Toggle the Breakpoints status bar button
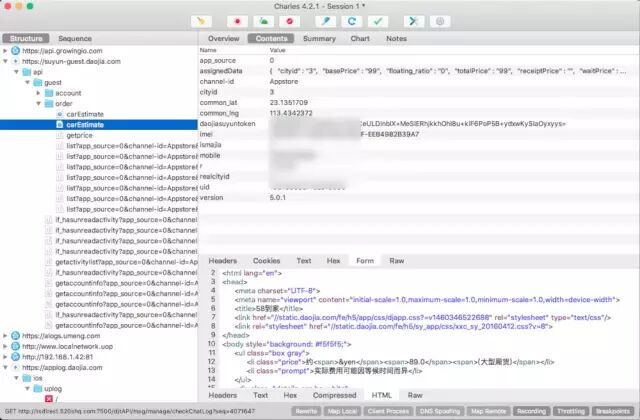 (x=613, y=411)
